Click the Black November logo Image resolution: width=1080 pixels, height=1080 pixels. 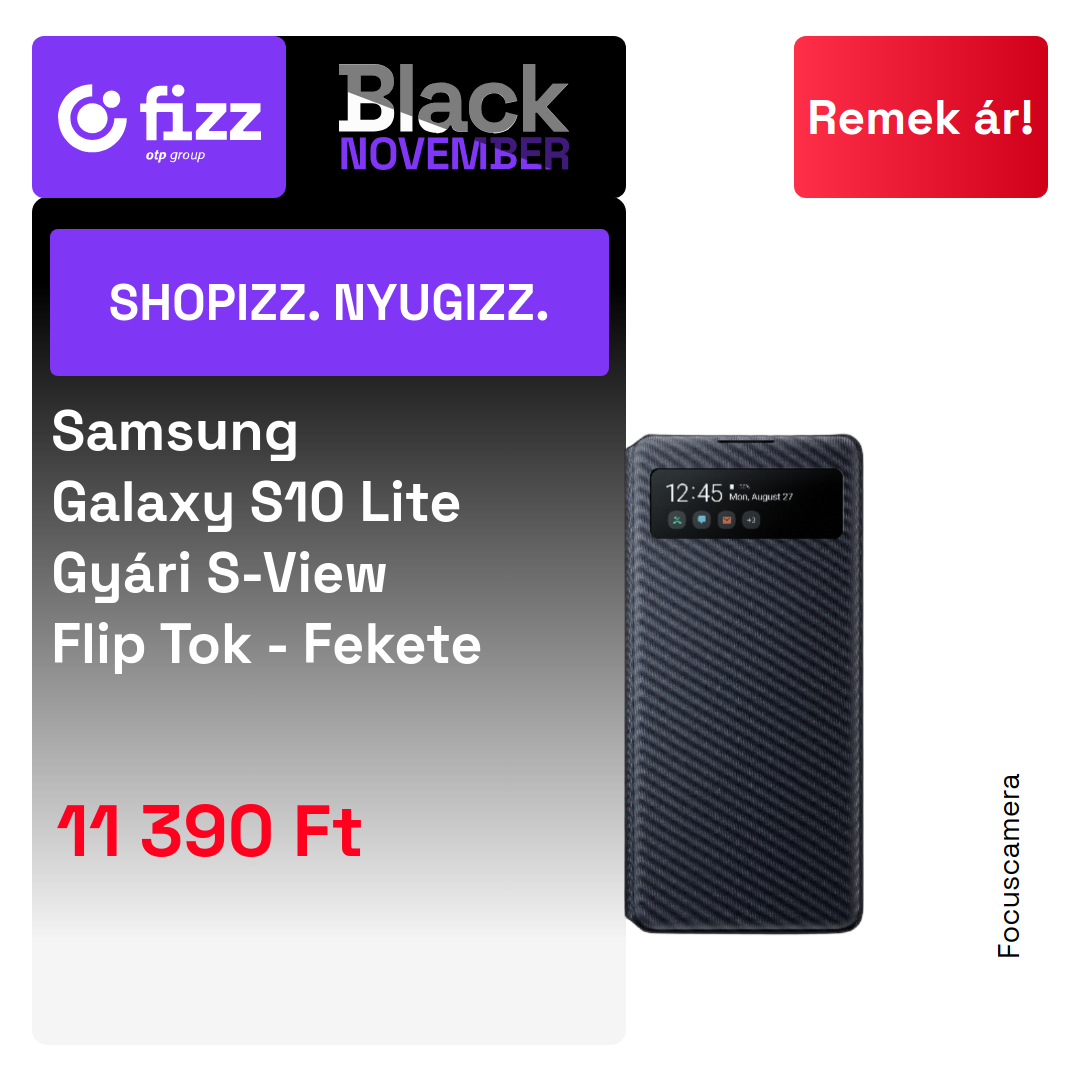454,117
